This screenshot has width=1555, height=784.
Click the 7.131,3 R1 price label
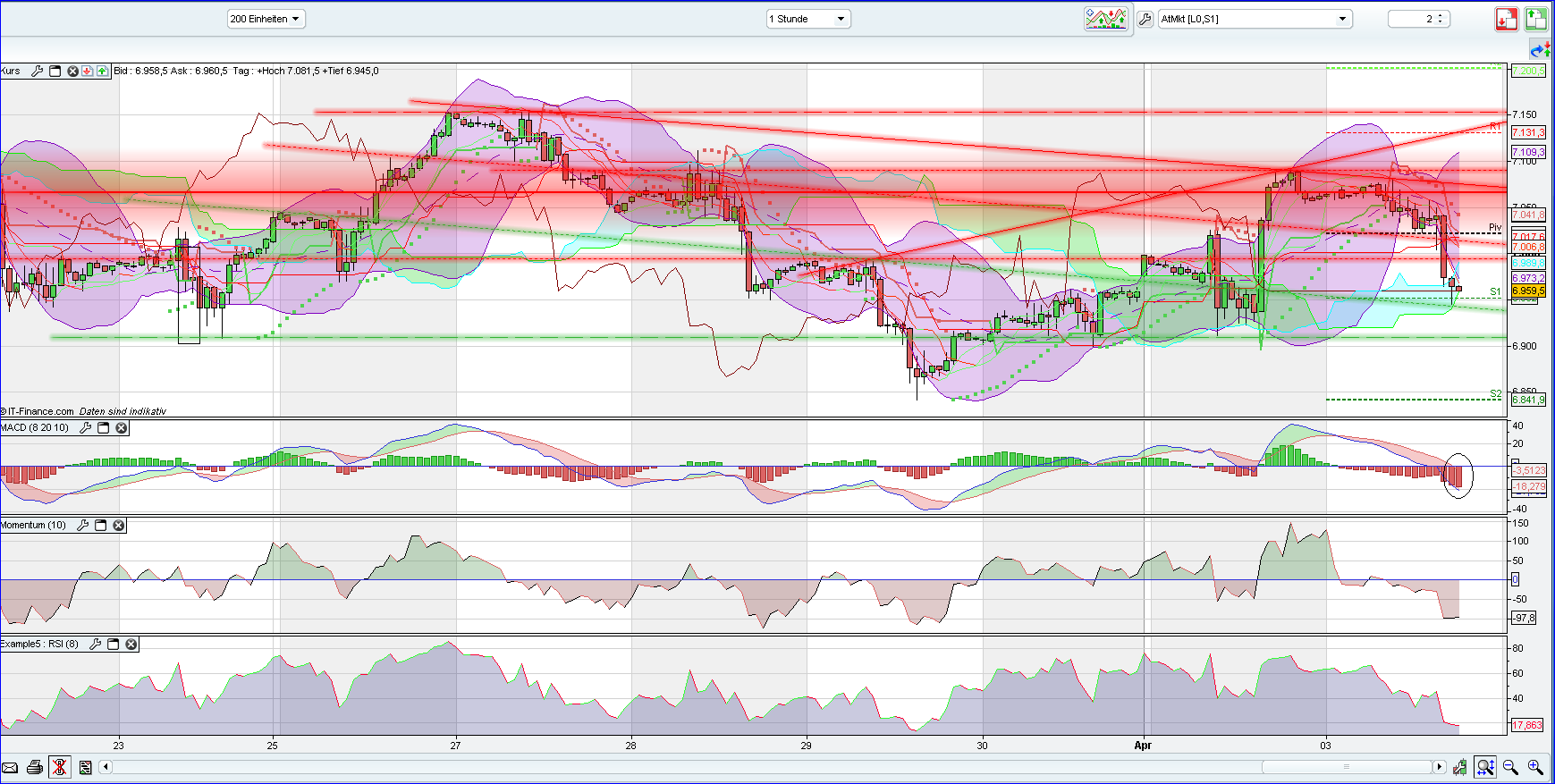tap(1528, 132)
